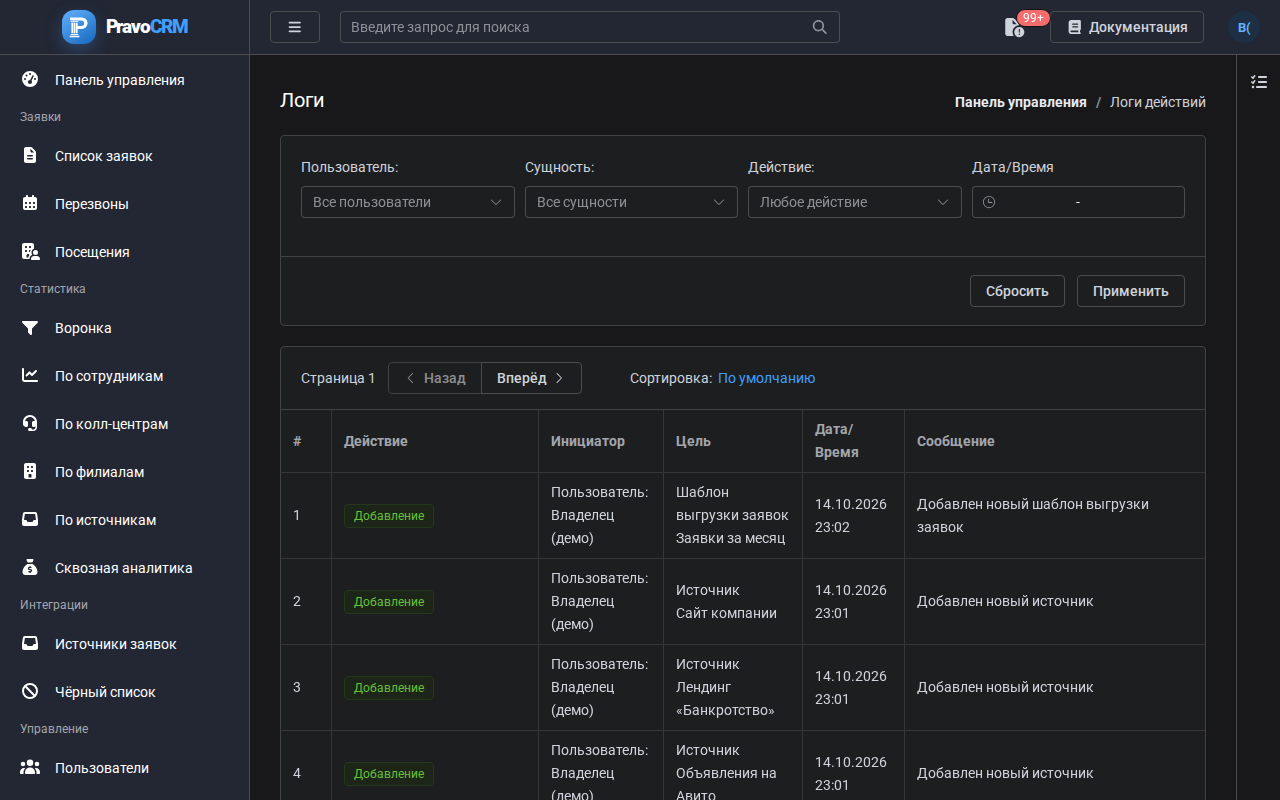
Task: Click the PravoCRM logo icon
Action: [79, 27]
